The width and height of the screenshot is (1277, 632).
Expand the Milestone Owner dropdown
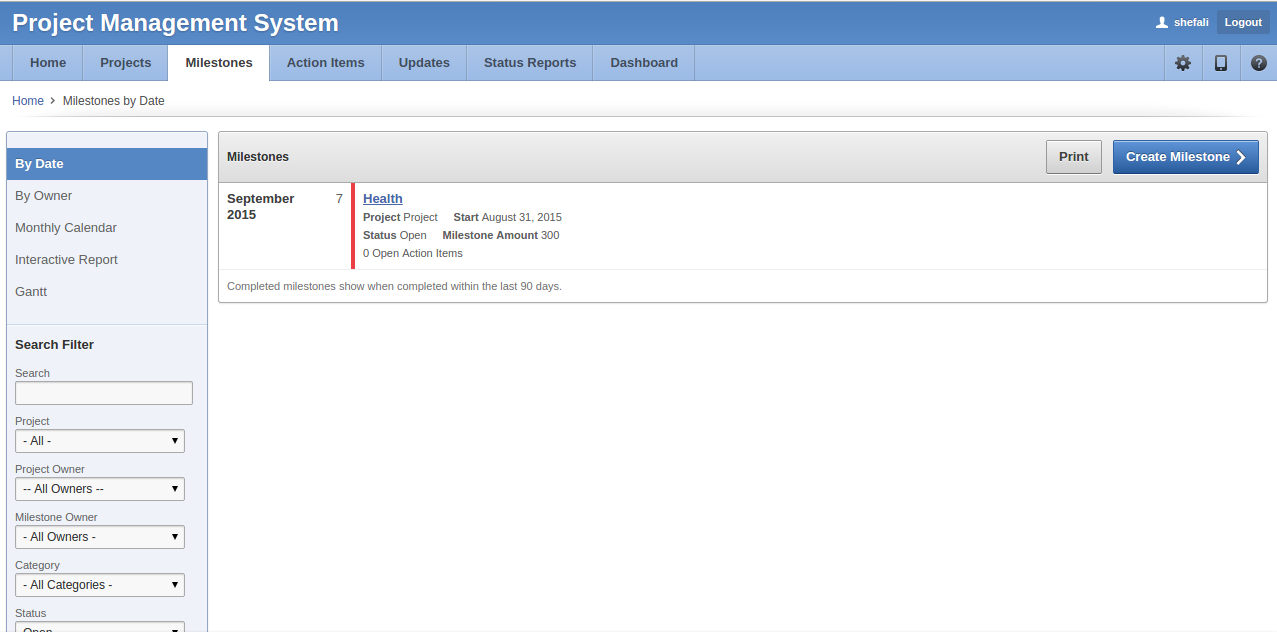100,537
